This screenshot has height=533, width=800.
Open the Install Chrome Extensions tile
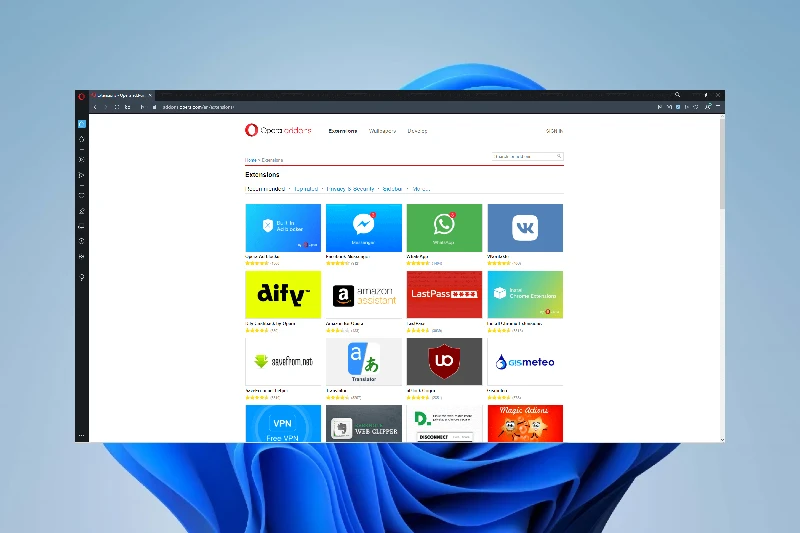coord(525,295)
